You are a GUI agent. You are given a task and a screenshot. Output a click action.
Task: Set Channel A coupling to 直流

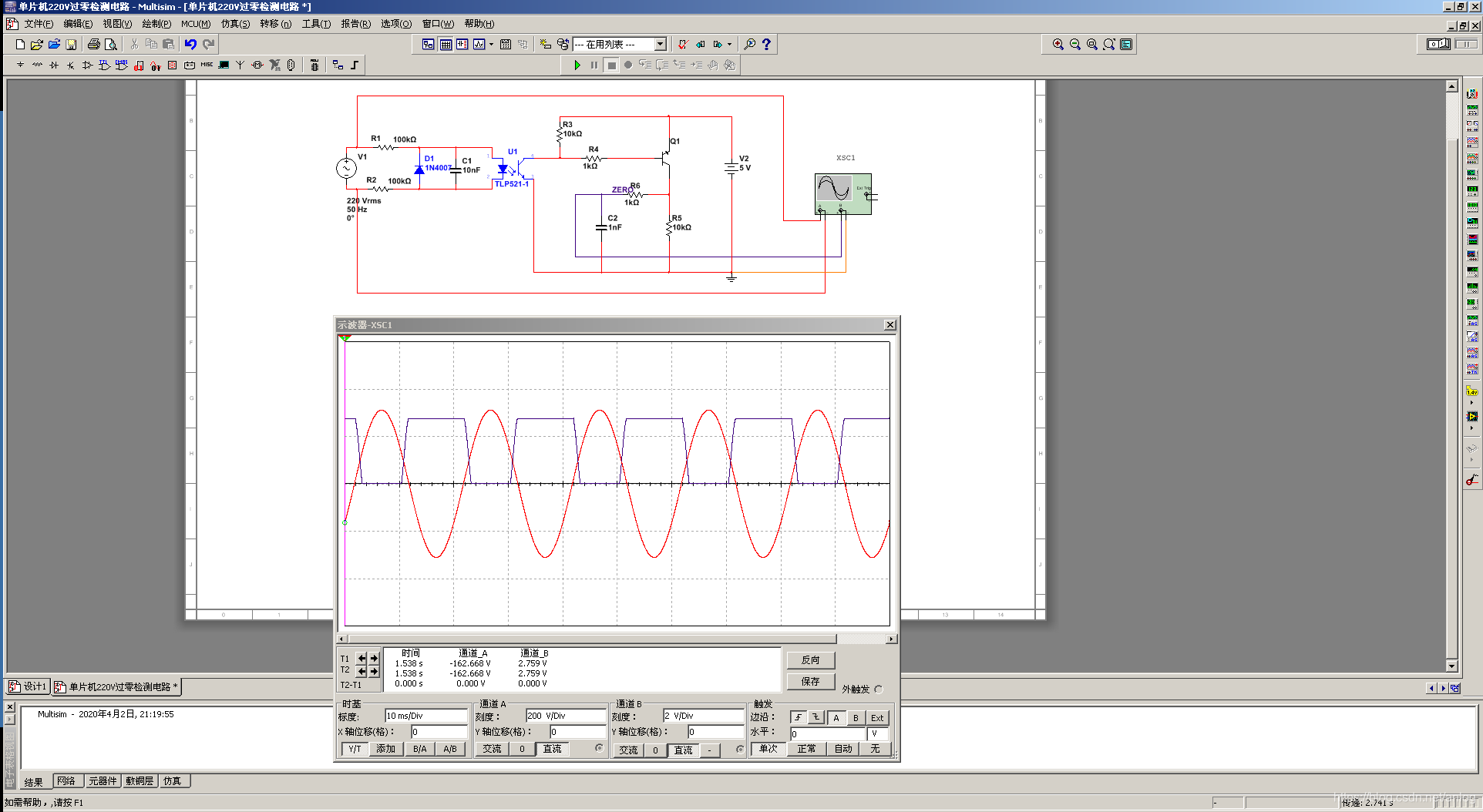coord(552,749)
